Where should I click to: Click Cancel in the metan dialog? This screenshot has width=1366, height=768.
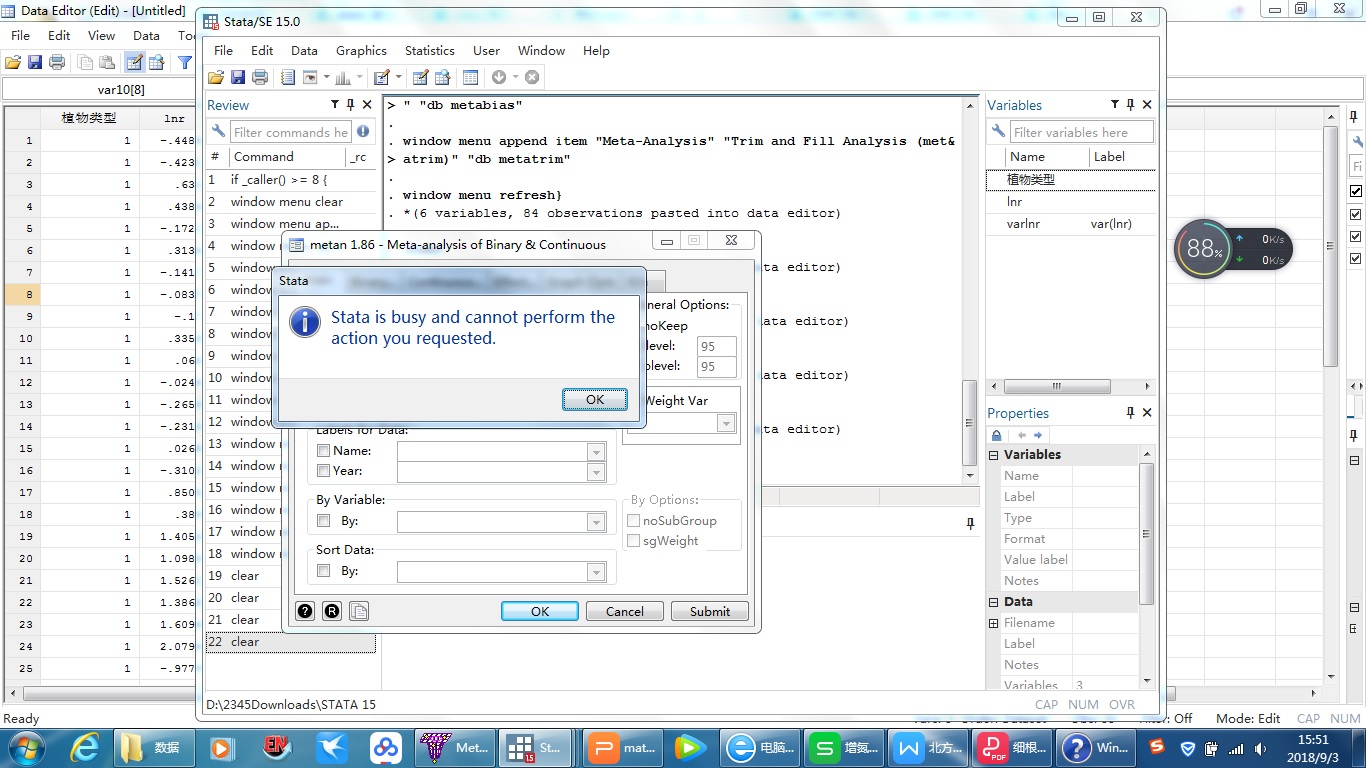[625, 611]
